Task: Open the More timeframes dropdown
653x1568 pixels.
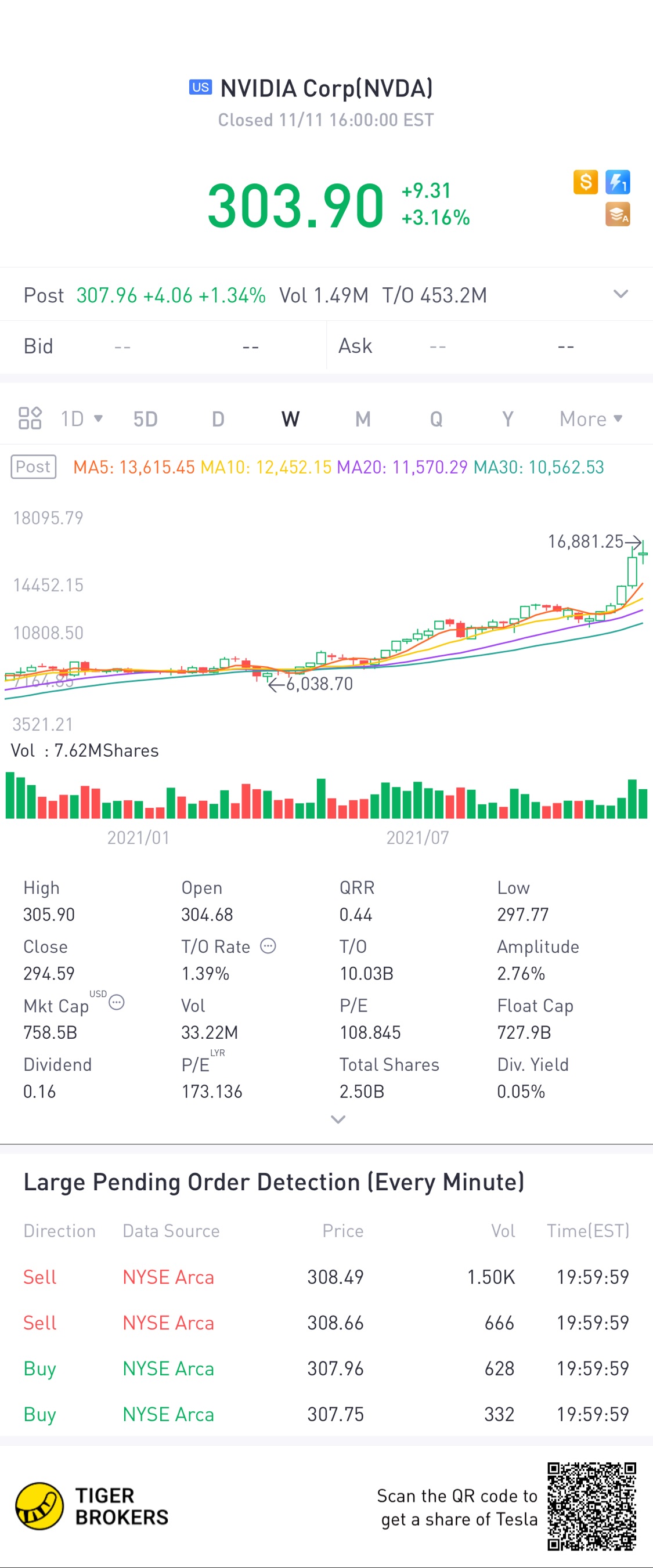Action: pos(591,419)
